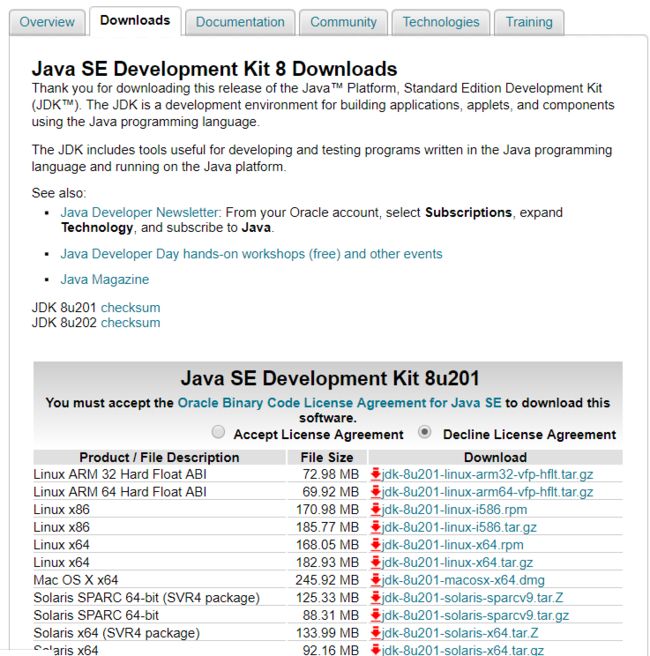650x656 pixels.
Task: Click red download arrow for jdk-8u201-linux-x64.tar.gz
Action: [x=375, y=562]
